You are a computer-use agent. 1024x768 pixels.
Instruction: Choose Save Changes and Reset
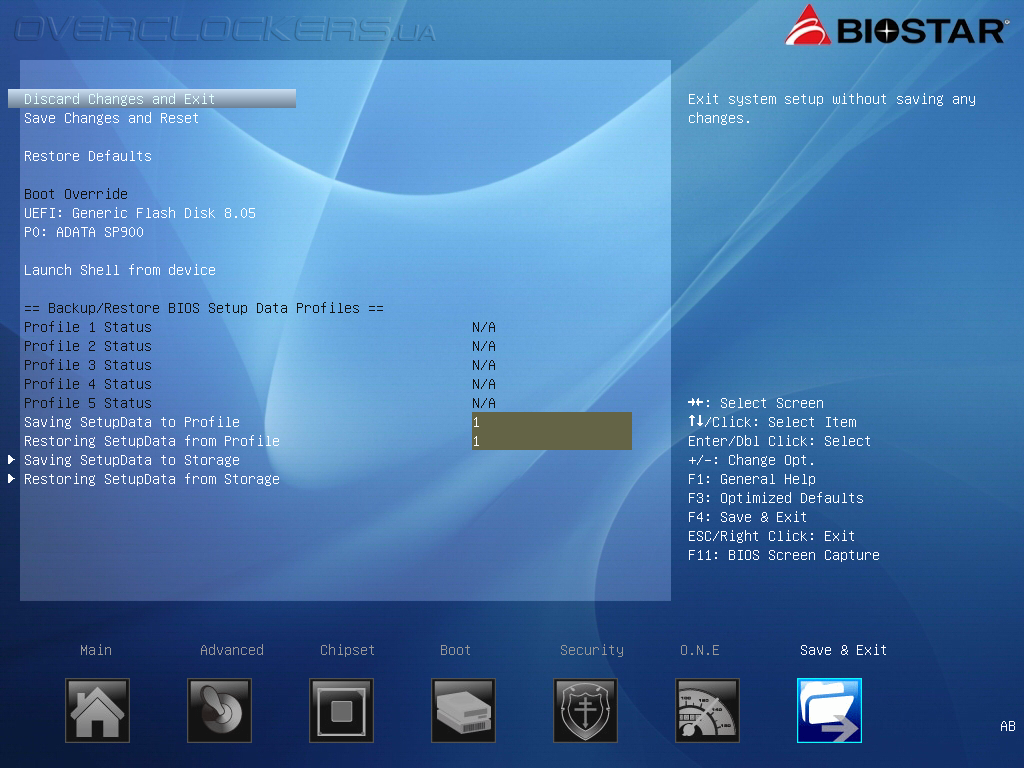(112, 118)
